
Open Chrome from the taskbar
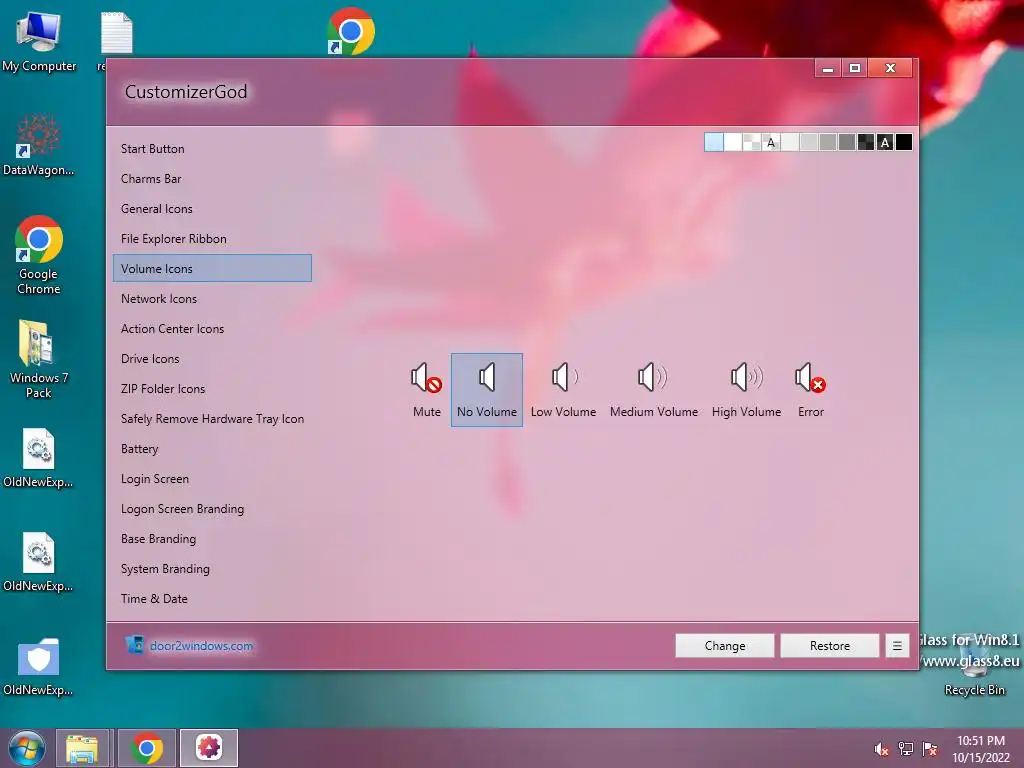(x=147, y=748)
